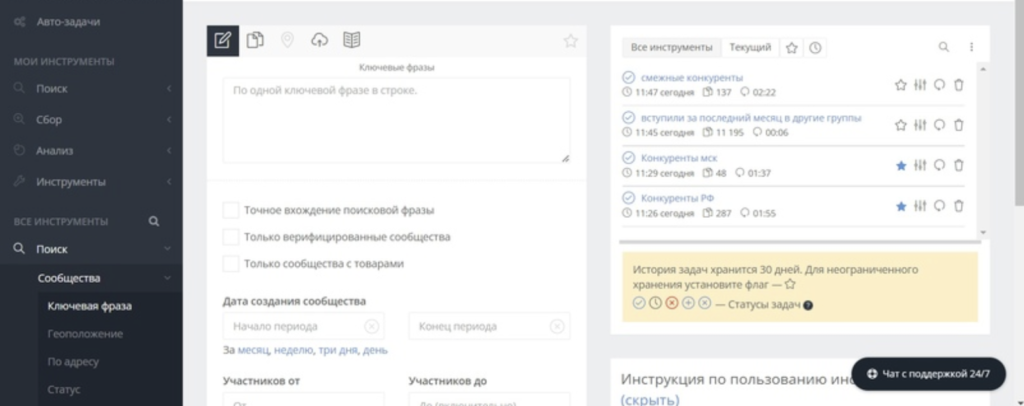This screenshot has height=406, width=1024.
Task: Focus the "Ключевые фразы" text area
Action: tap(396, 120)
